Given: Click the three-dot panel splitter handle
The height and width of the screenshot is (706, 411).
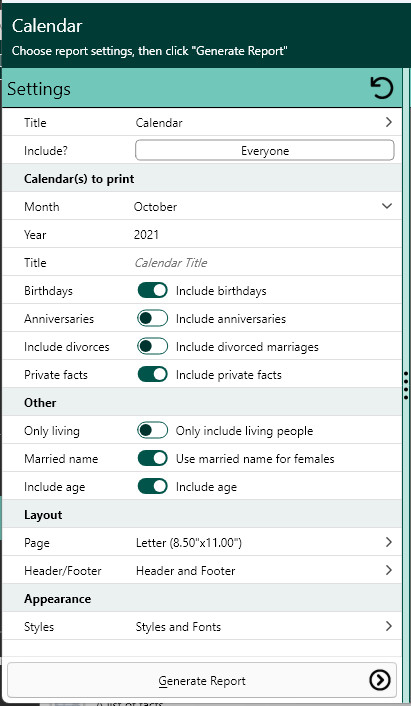Looking at the screenshot, I should (406, 386).
